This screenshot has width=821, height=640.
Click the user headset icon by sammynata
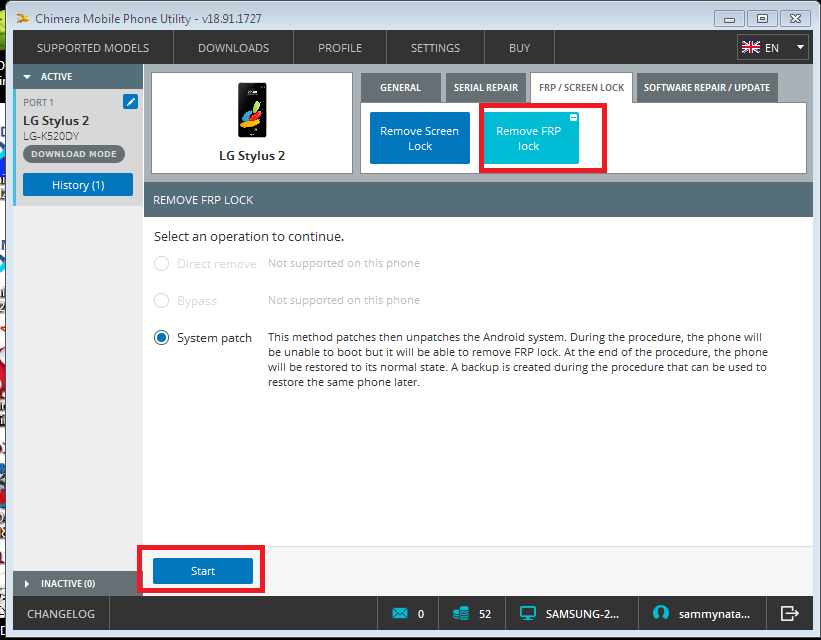[x=661, y=612]
